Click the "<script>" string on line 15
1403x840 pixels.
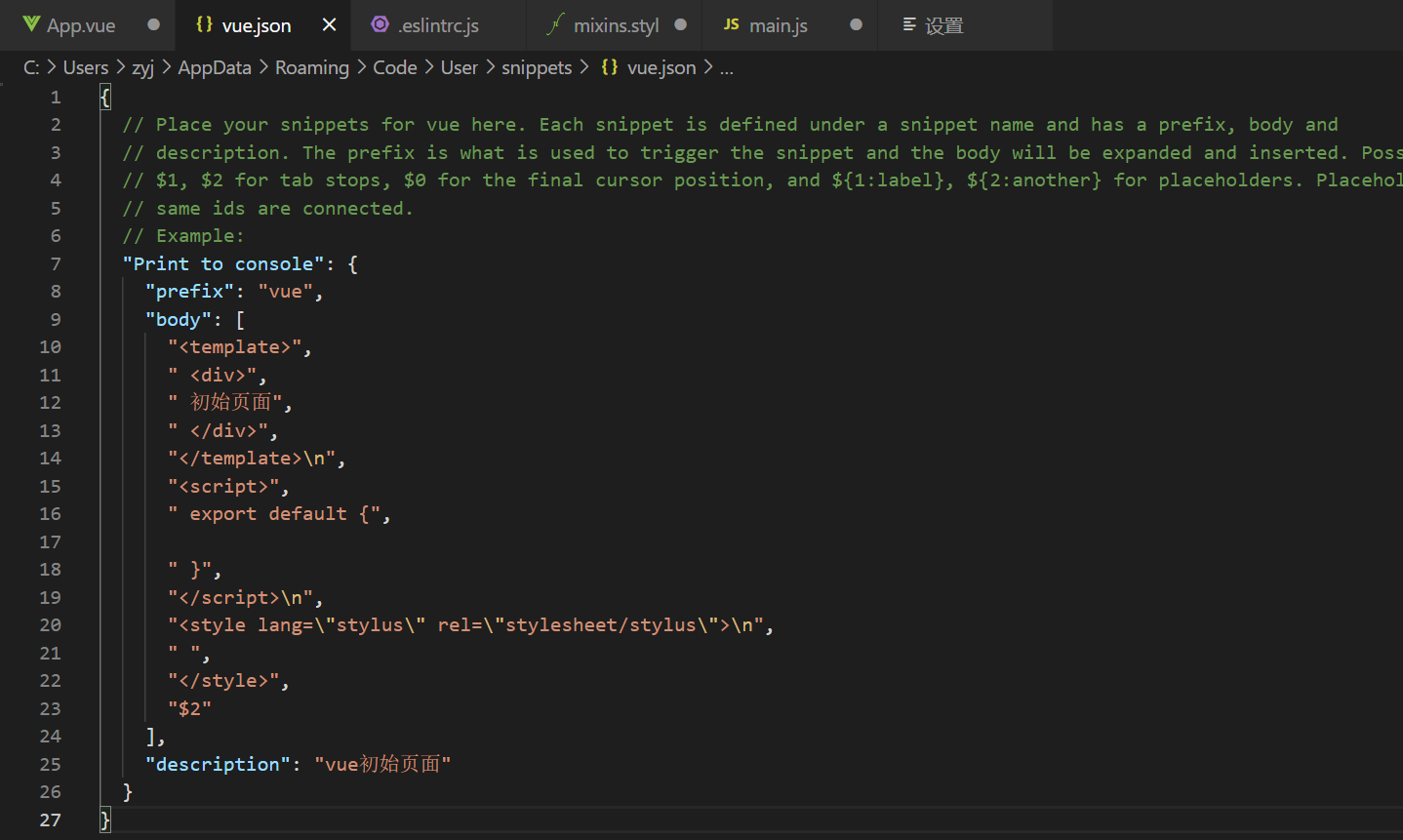tap(223, 487)
